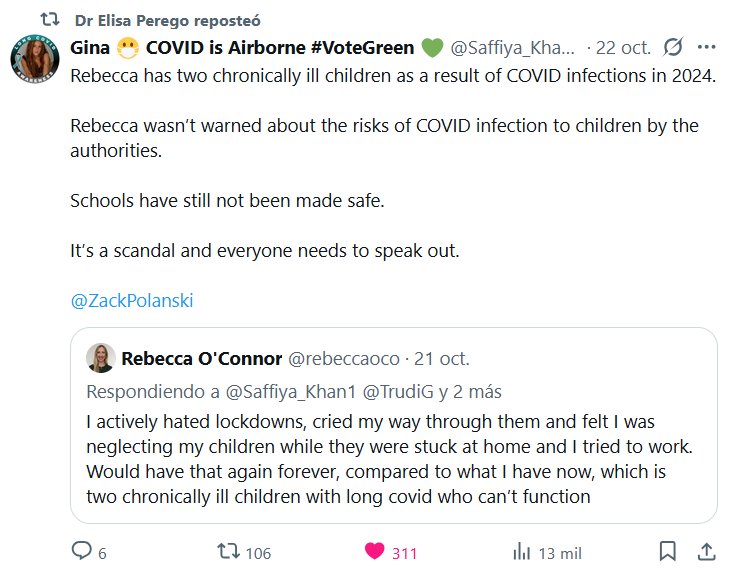Click the reply speech bubble icon
This screenshot has height=576, width=734.
[x=81, y=551]
